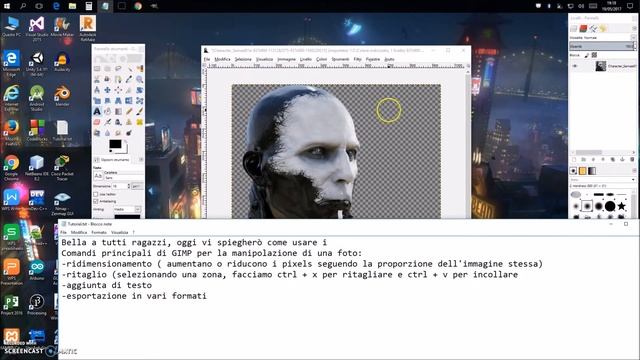The image size is (640, 360).
Task: Open GIMP Immagine menu
Action: (x=287, y=59)
